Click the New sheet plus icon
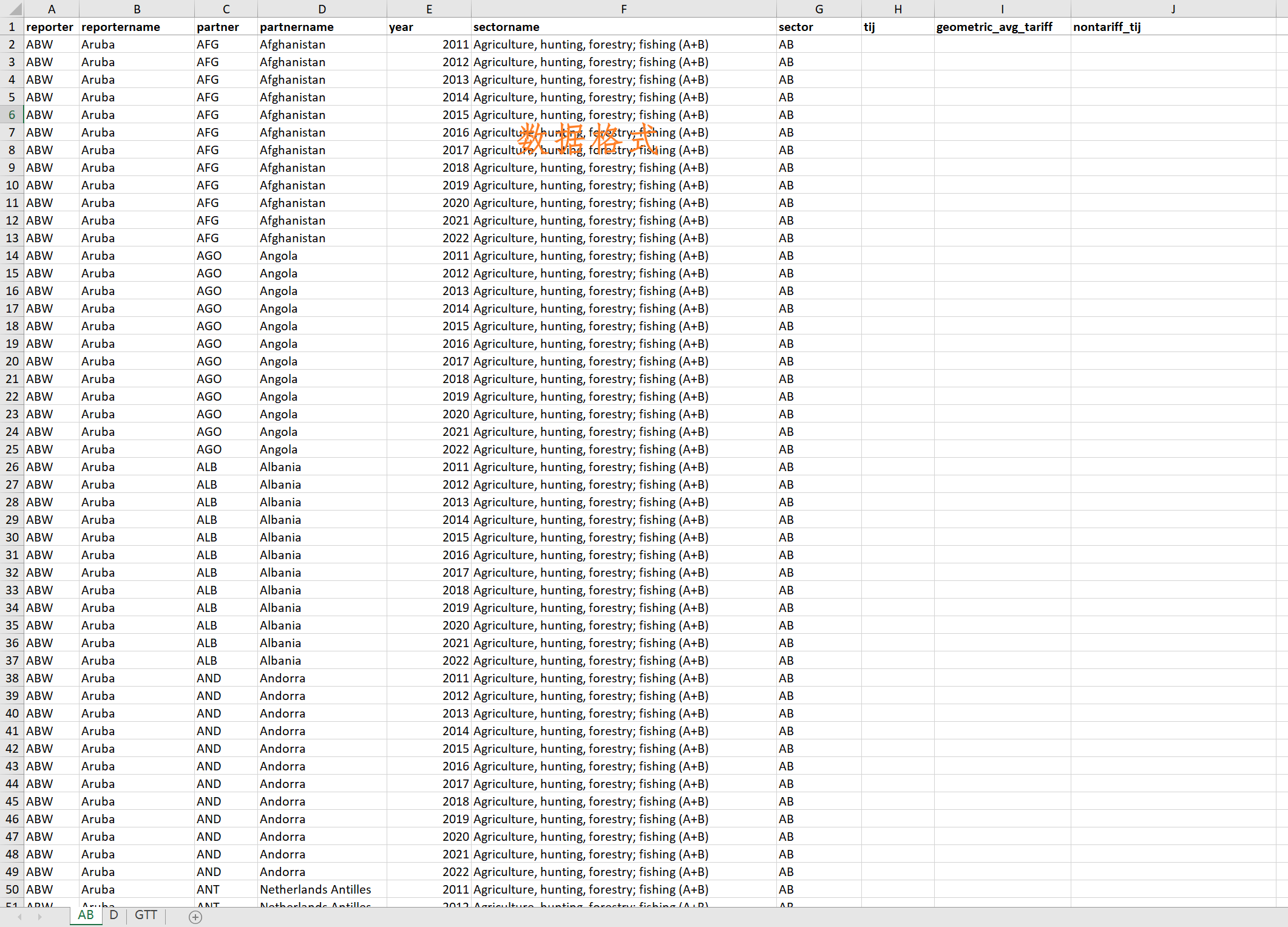The width and height of the screenshot is (1288, 927). click(x=195, y=917)
